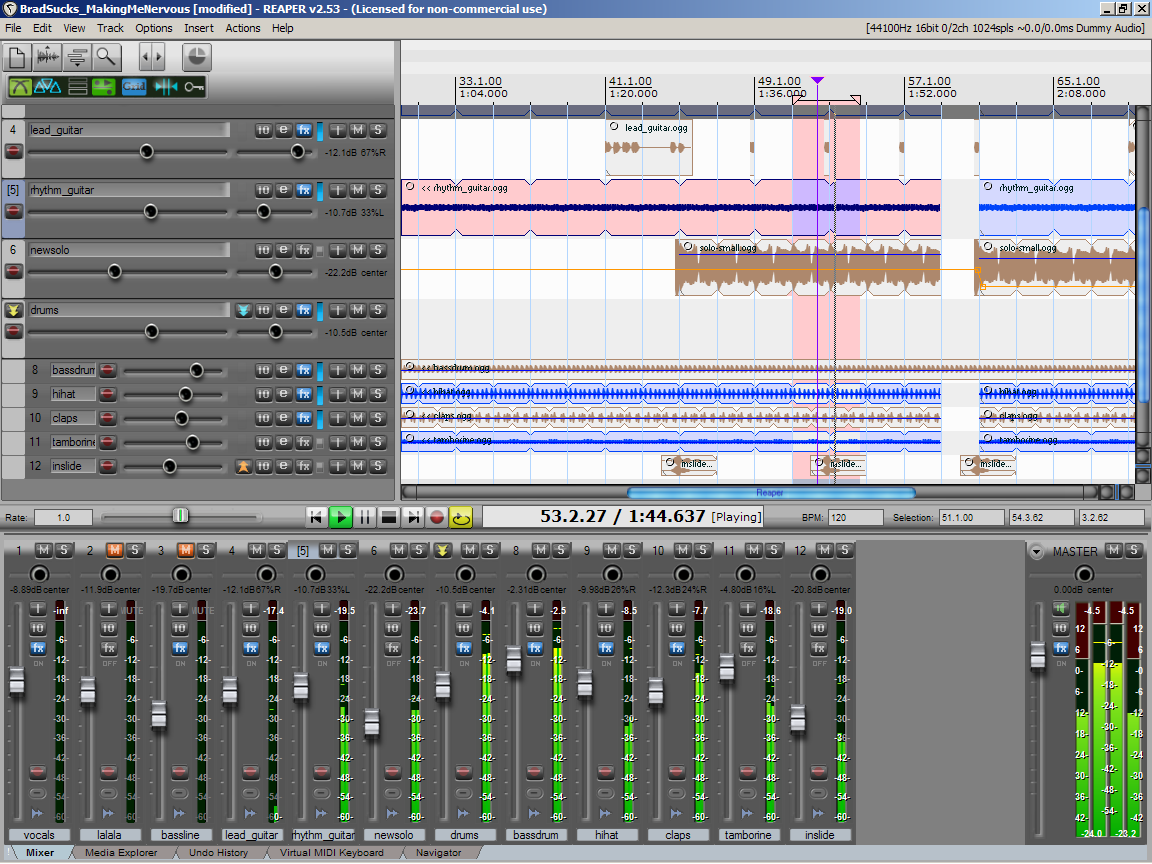
Task: Toggle envelope points move with items icon
Action: 104,87
